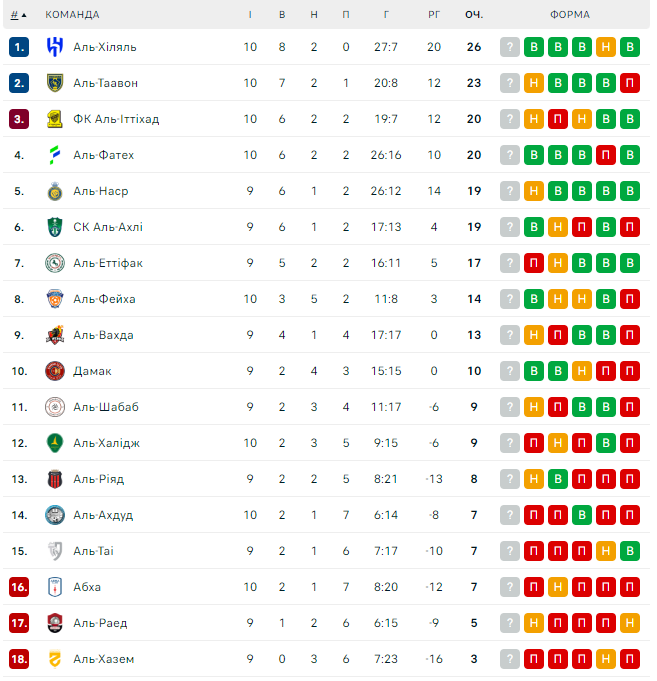Click Аль-Хіляль's gray question-mark next match box
Image resolution: width=657 pixels, height=681 pixels.
click(510, 46)
